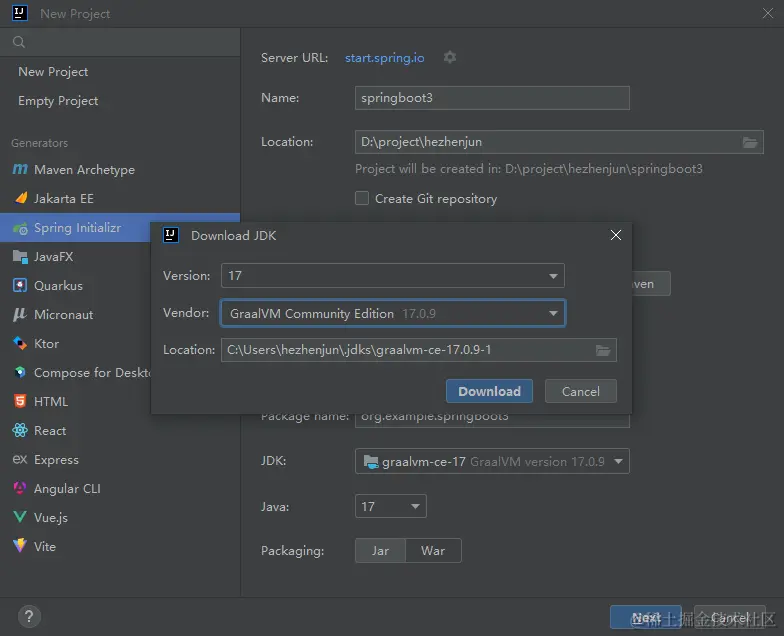Select Jar packaging option
Viewport: 784px width, 636px height.
tap(380, 550)
